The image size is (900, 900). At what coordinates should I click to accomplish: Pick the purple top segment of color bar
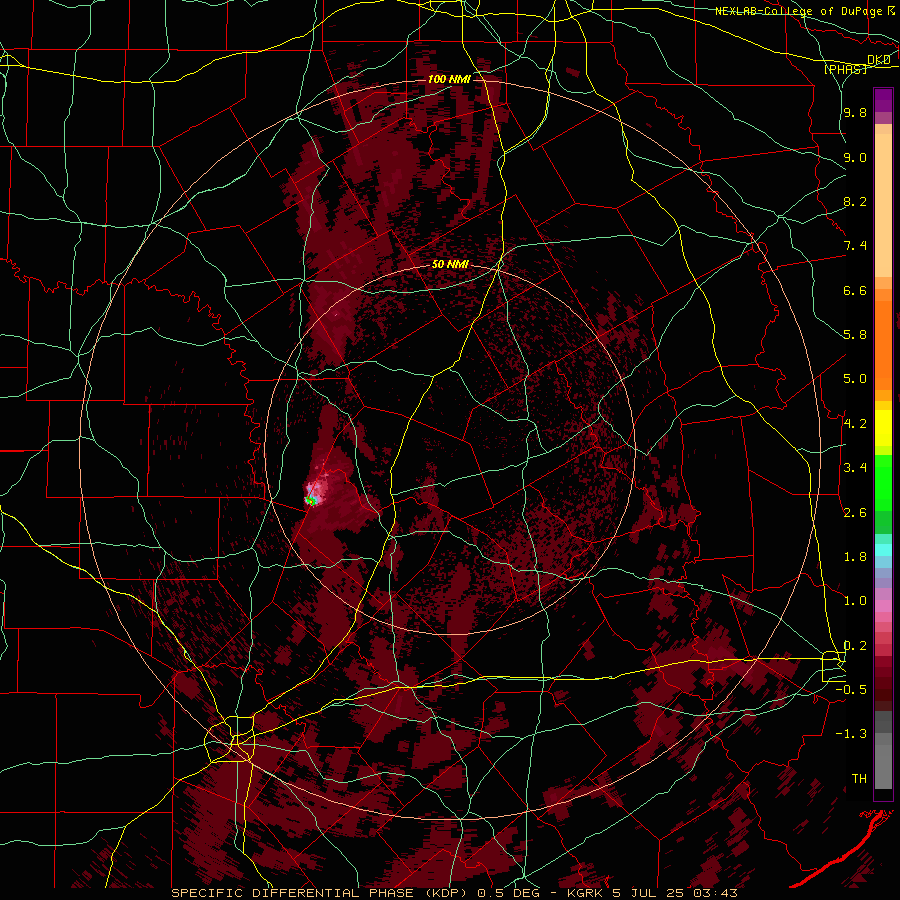tap(883, 100)
